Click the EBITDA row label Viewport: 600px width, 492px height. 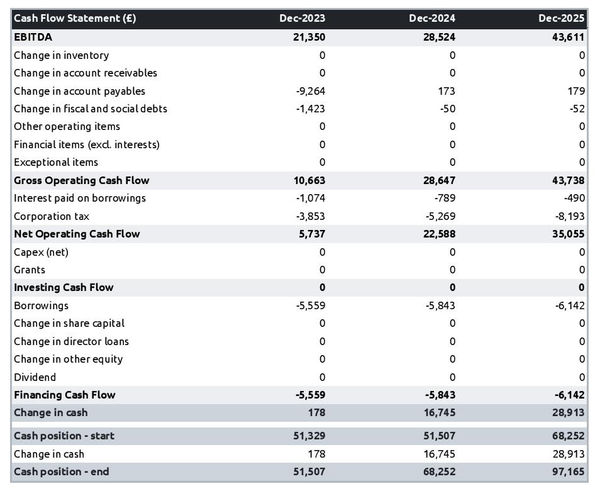pos(33,37)
